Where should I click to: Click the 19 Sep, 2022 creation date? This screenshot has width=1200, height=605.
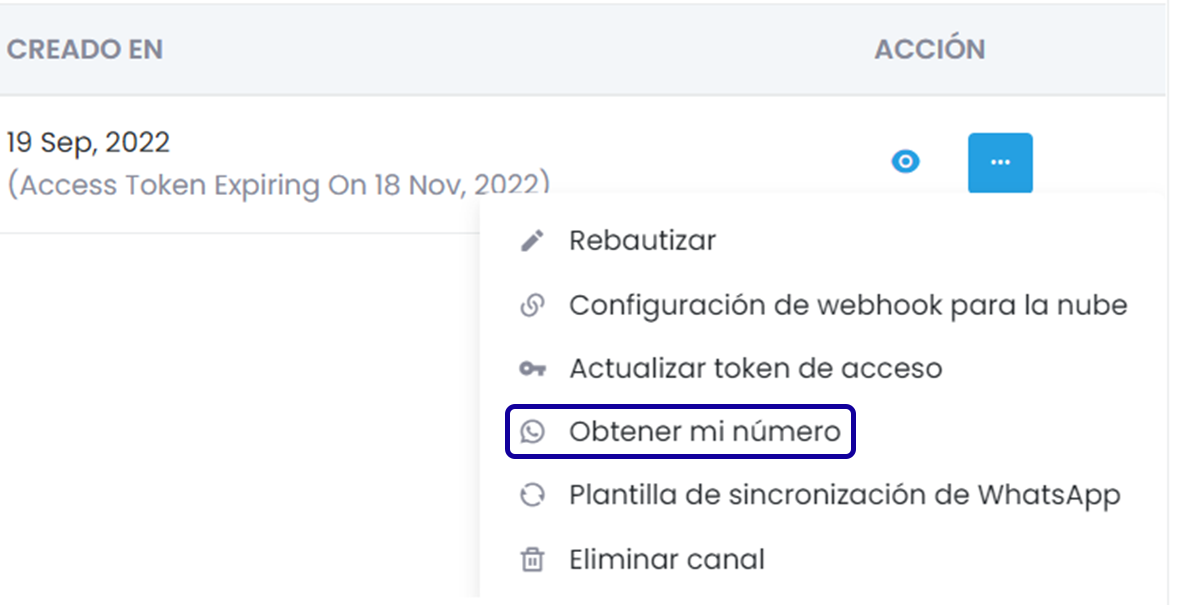88,143
